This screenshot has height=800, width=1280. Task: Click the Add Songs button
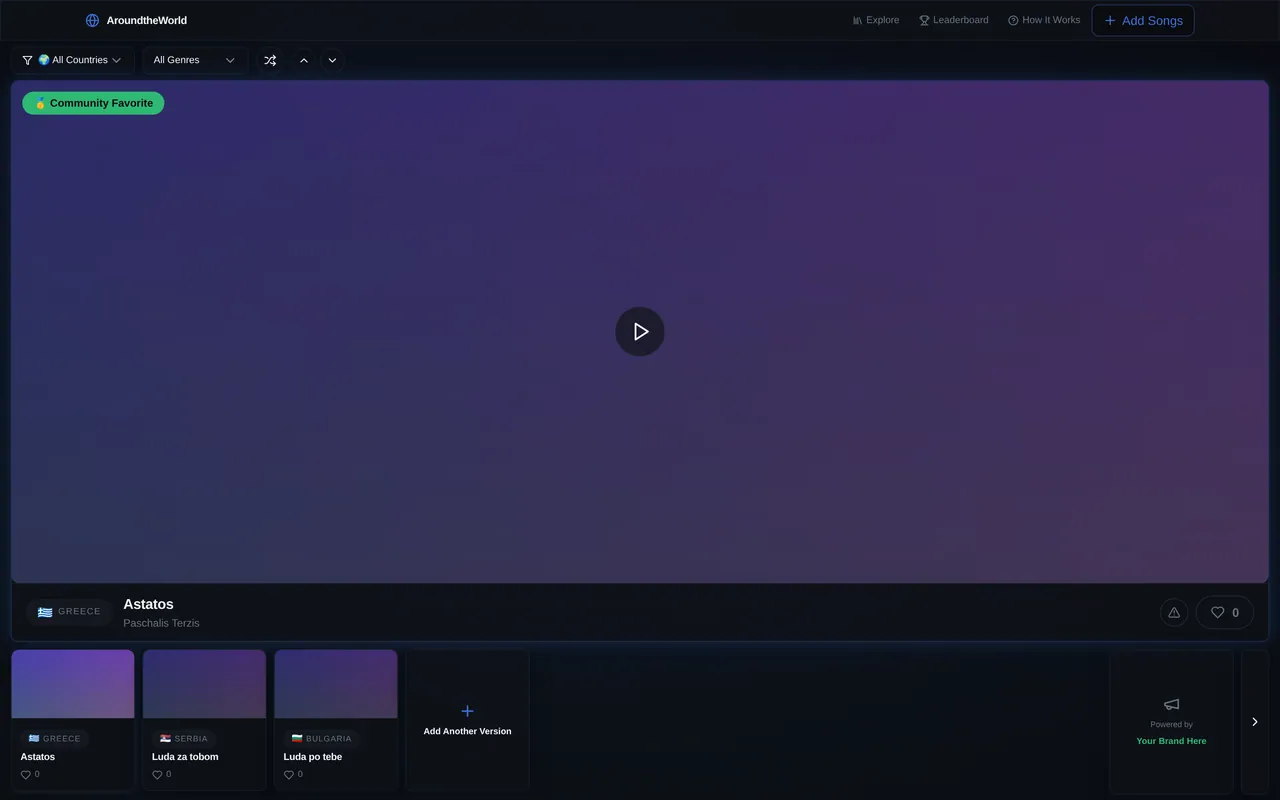click(x=1143, y=20)
